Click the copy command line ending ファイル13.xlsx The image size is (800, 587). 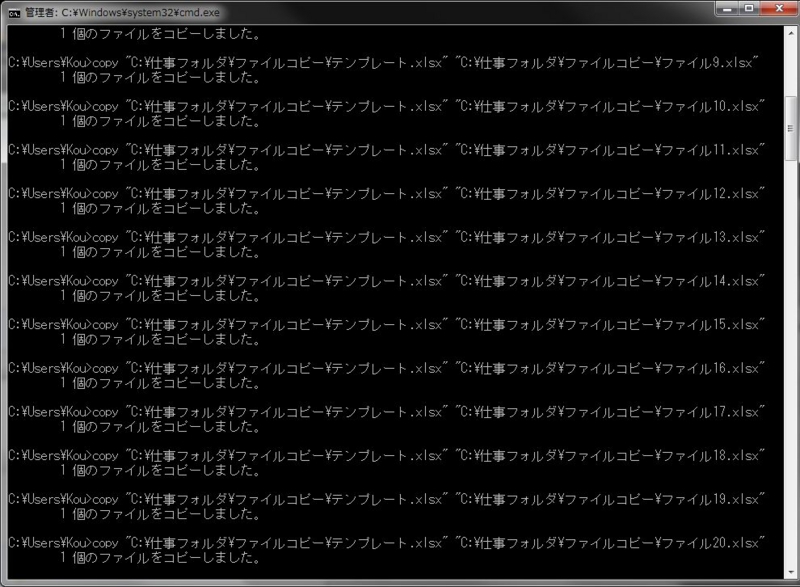386,237
